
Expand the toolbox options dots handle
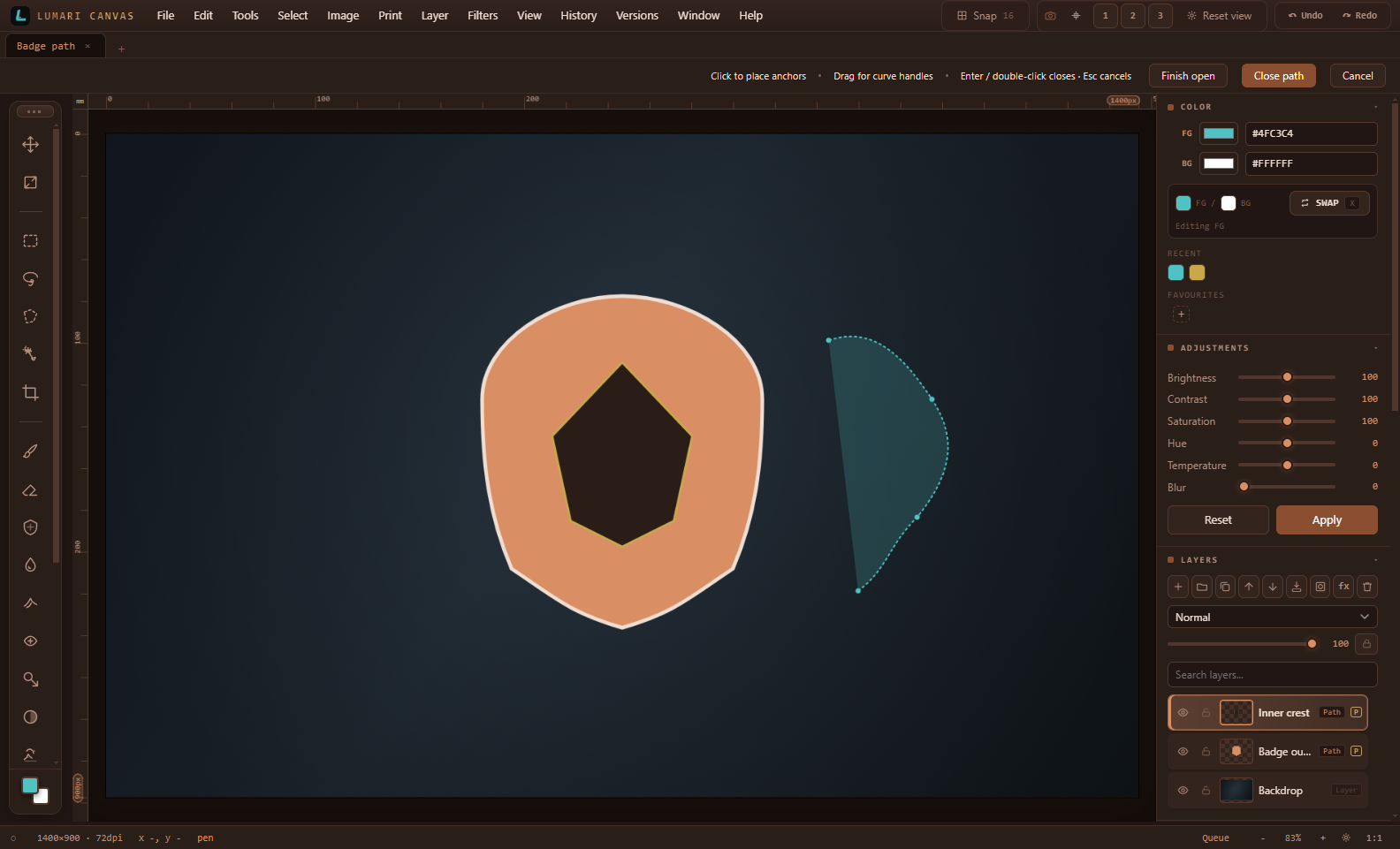pyautogui.click(x=34, y=111)
